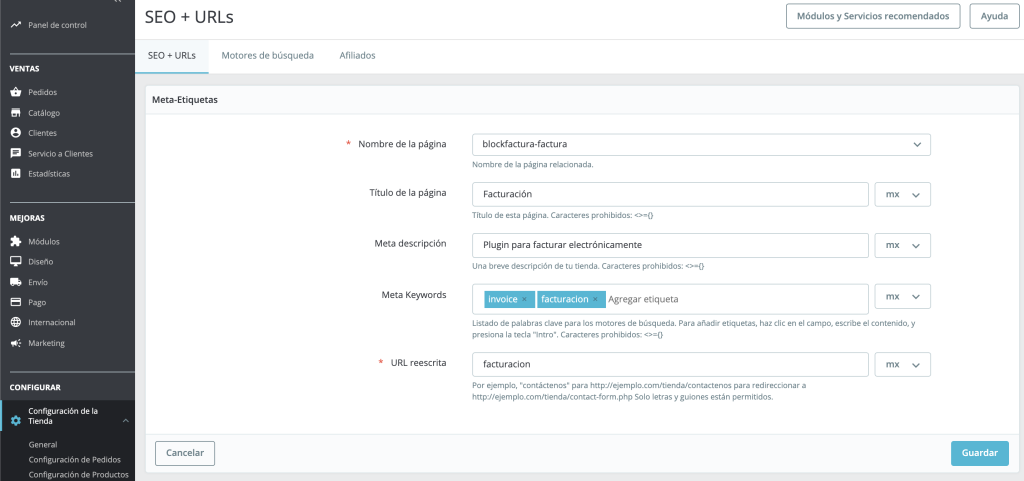Viewport: 1024px width, 481px height.
Task: Click Módulos y Servicios recomendados button
Action: click(873, 16)
